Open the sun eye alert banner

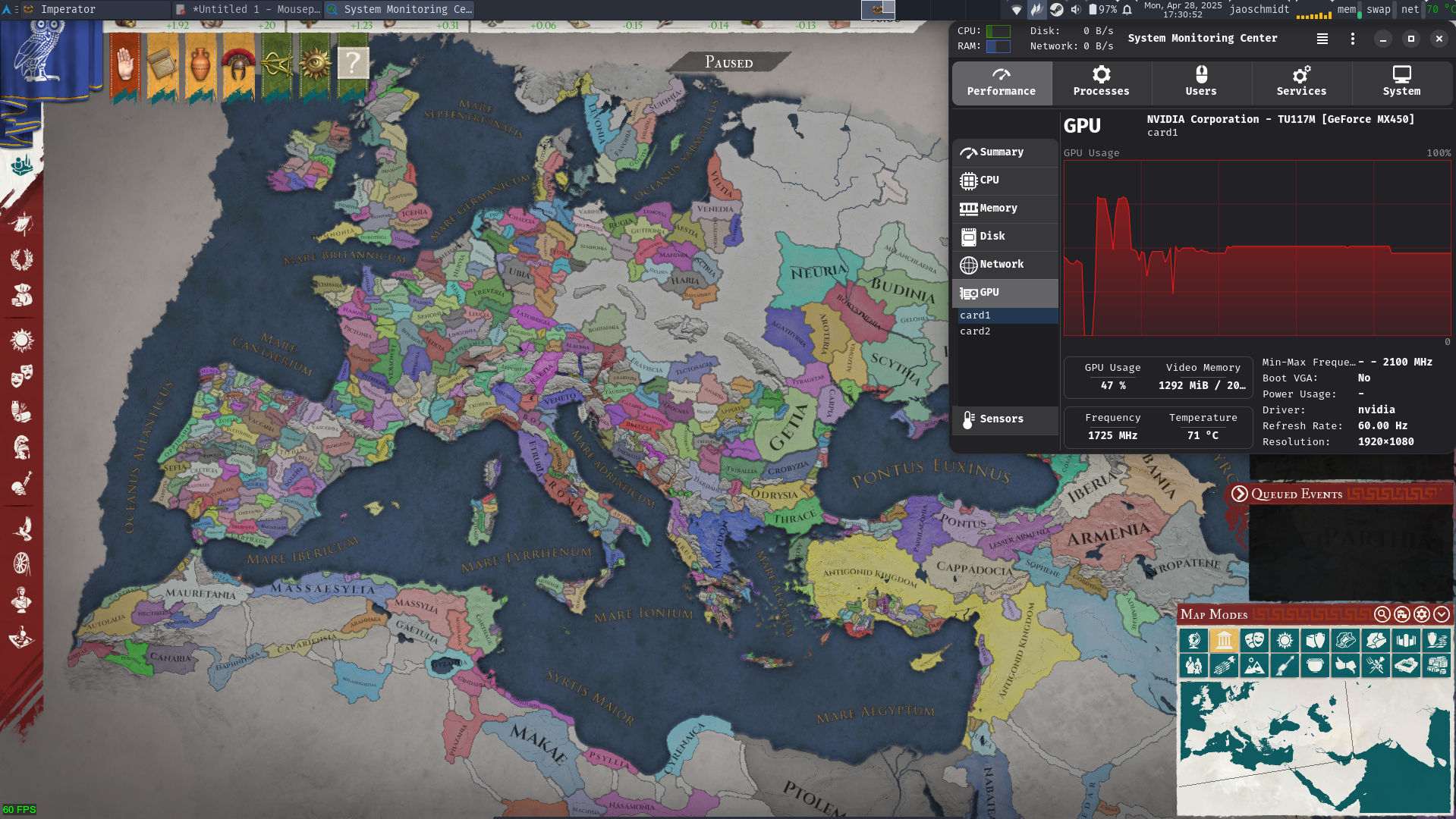(x=314, y=68)
